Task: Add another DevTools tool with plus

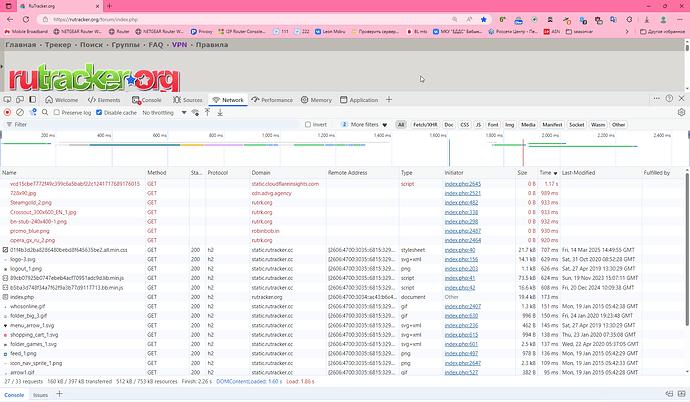Action: [x=389, y=100]
